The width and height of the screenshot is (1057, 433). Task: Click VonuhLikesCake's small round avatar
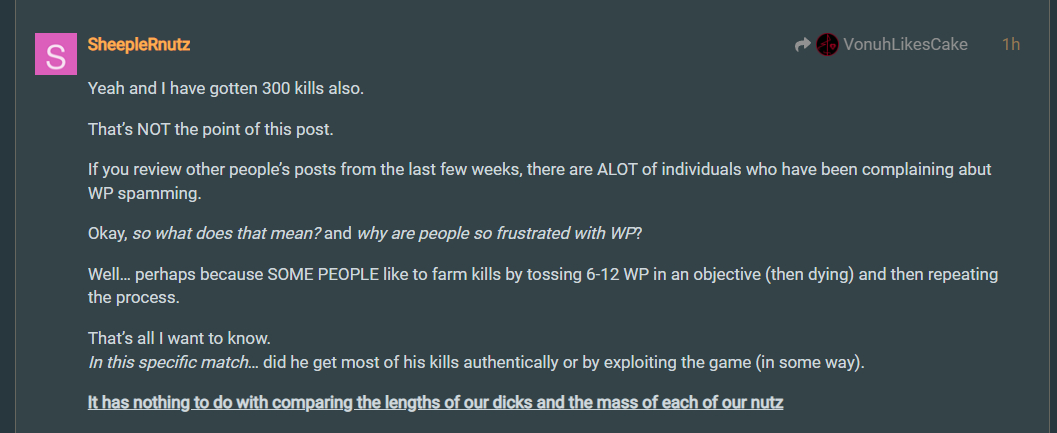click(827, 44)
